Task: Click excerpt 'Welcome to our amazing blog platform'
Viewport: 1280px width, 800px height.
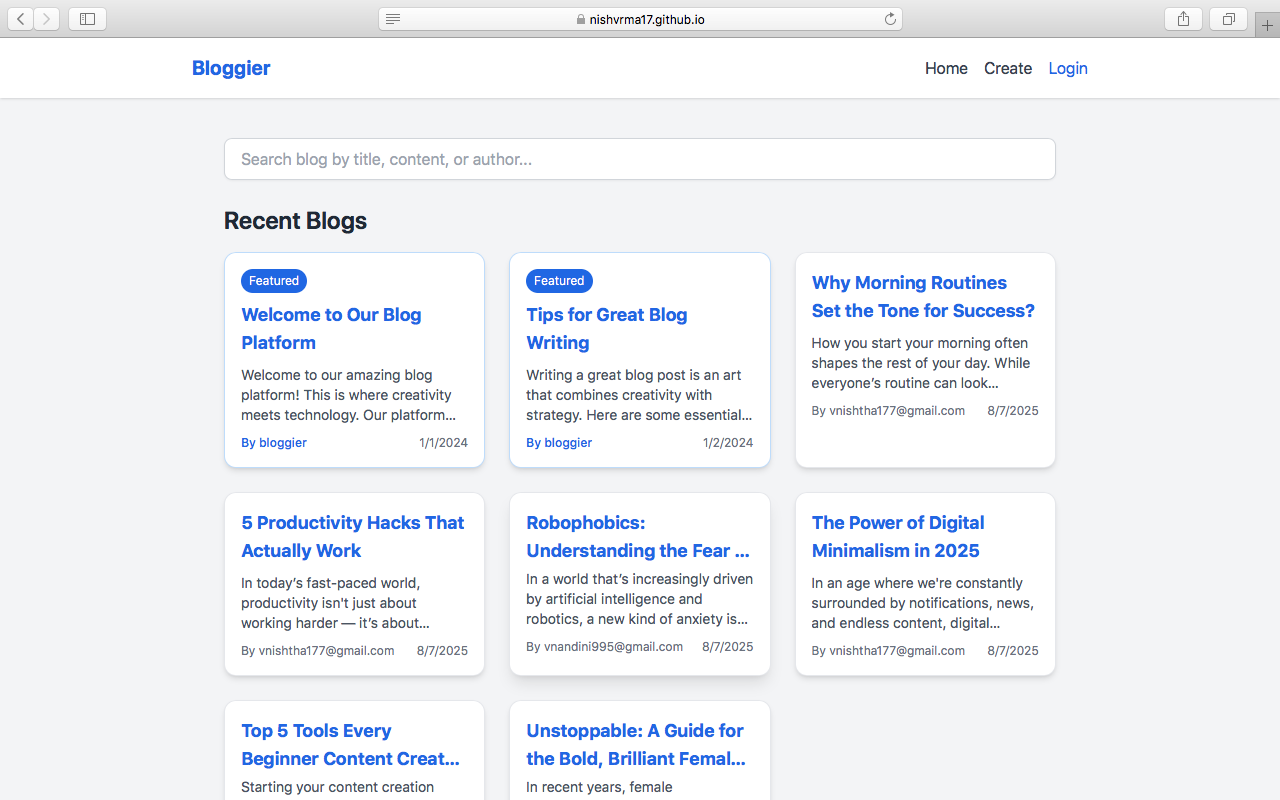Action: [x=347, y=395]
